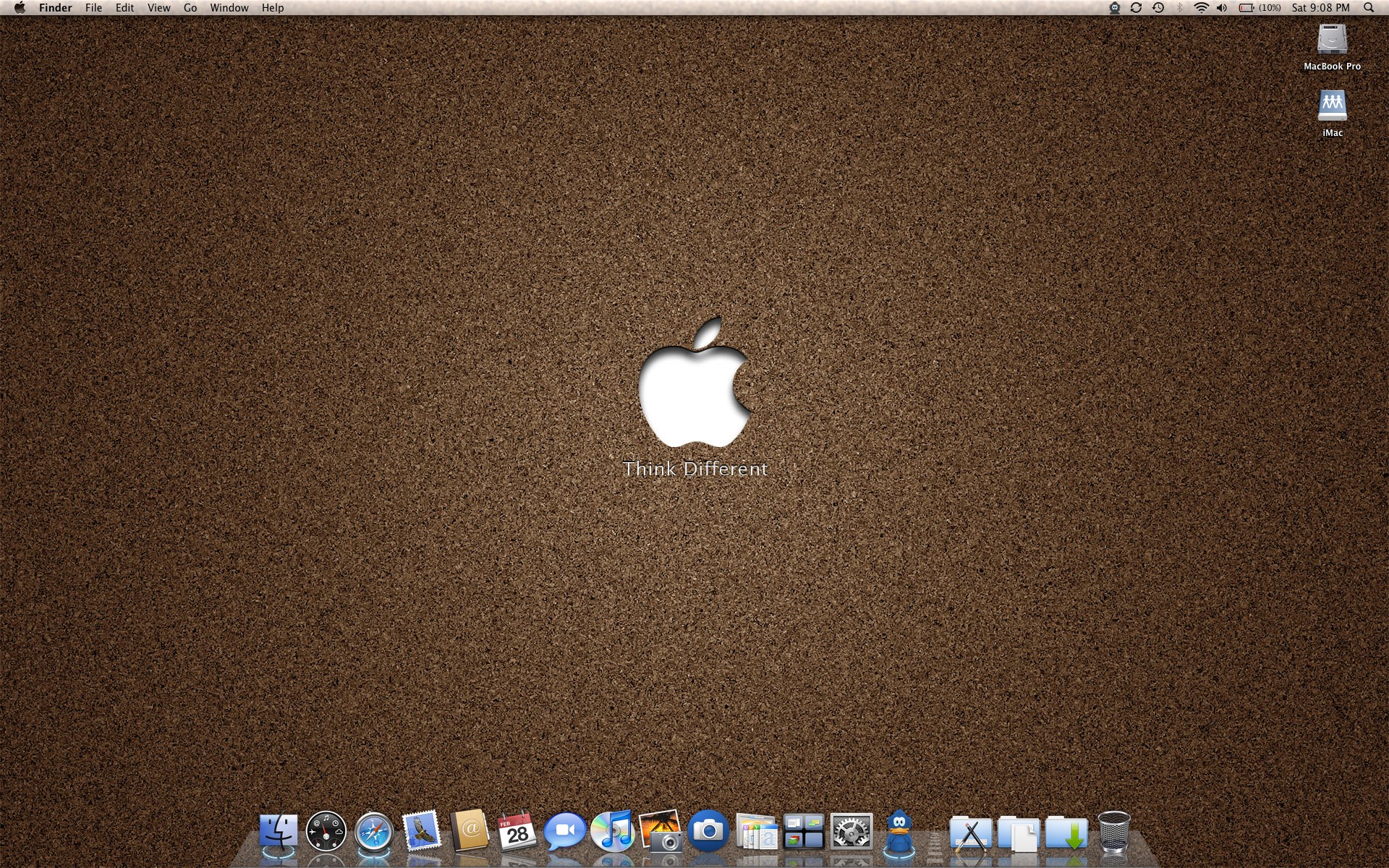This screenshot has width=1389, height=868.
Task: Open the Help menu
Action: tap(273, 8)
